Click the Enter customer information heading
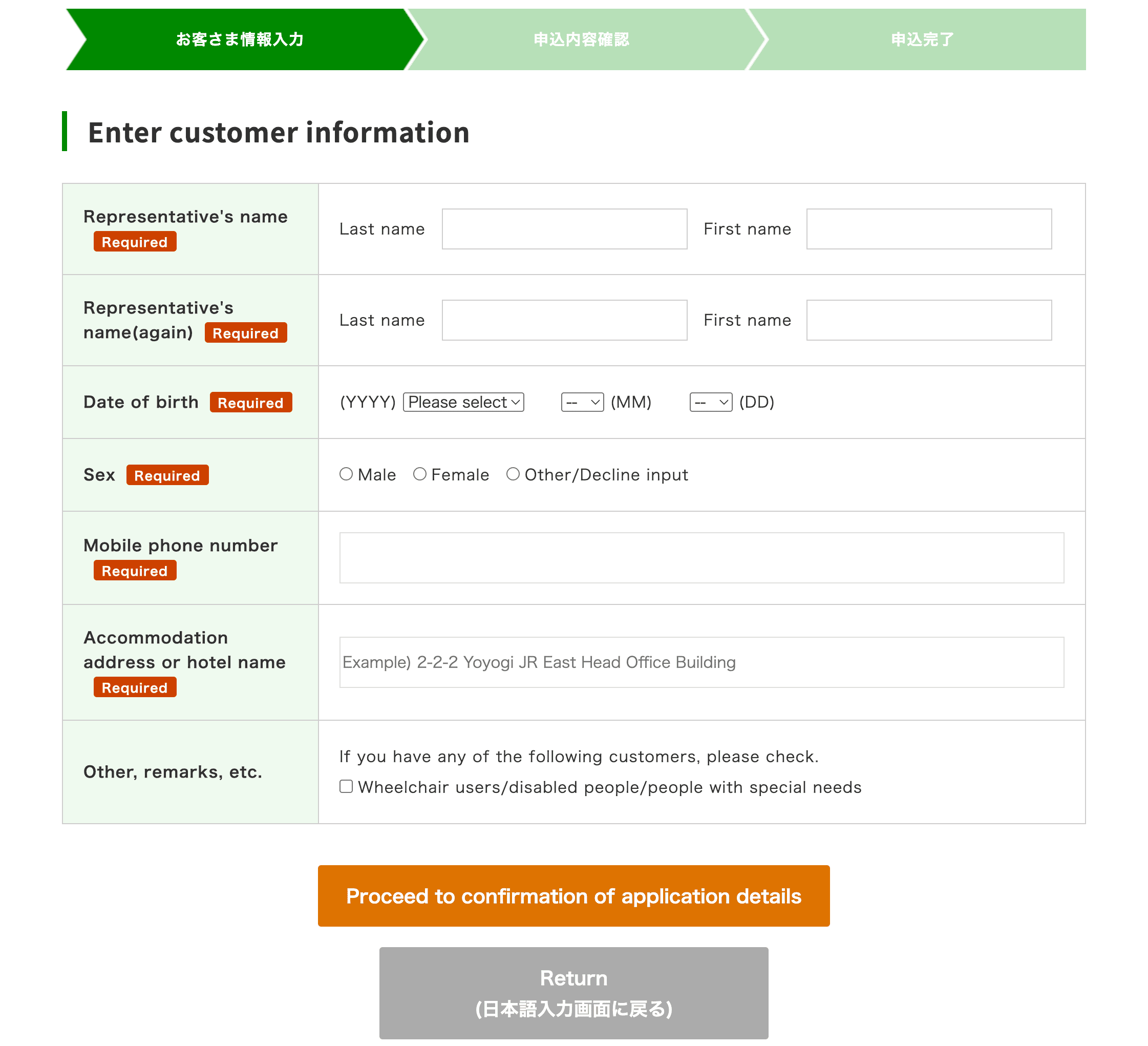The height and width of the screenshot is (1046, 1148). tap(279, 132)
